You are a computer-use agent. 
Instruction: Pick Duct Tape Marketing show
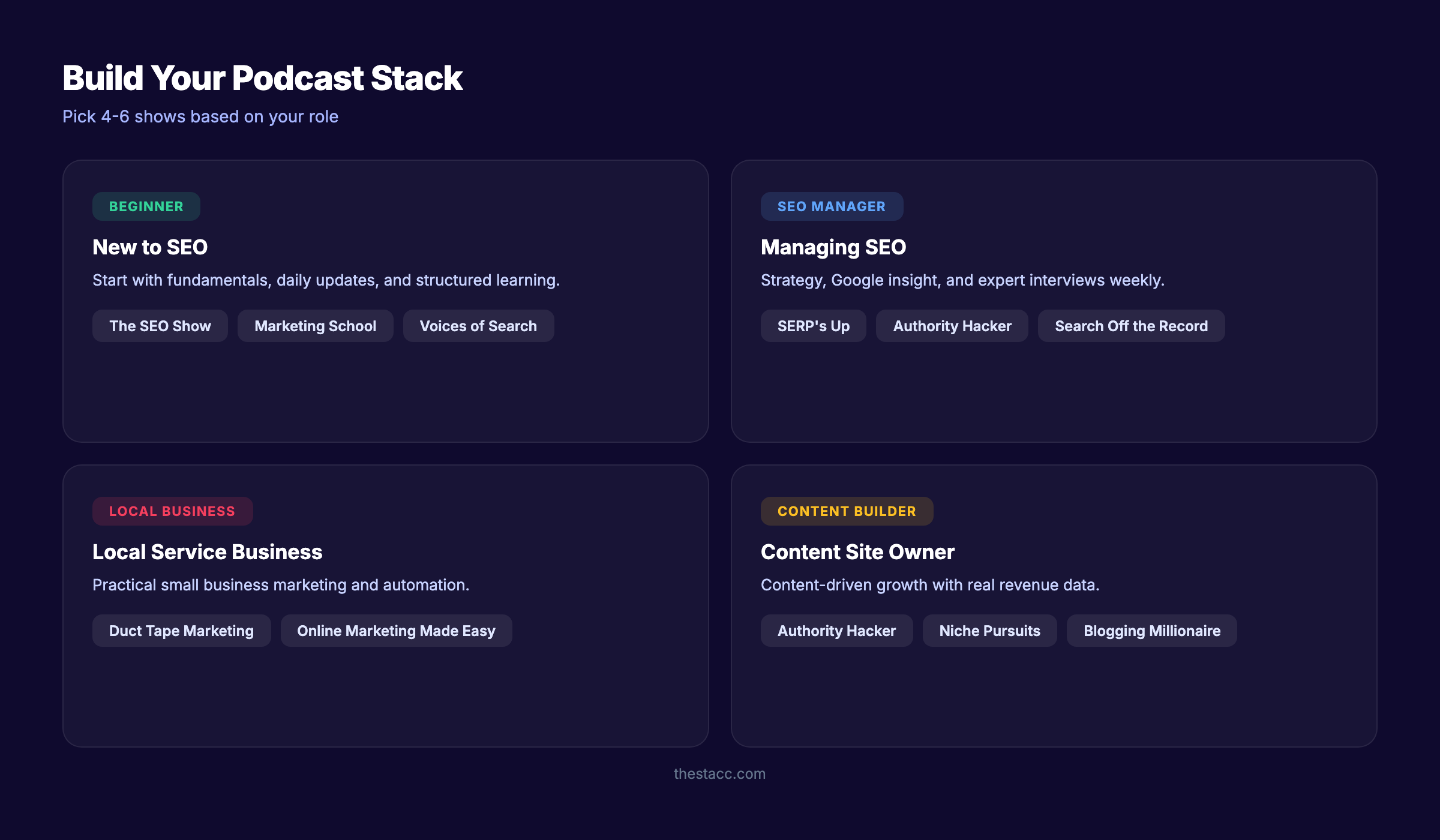(x=181, y=631)
